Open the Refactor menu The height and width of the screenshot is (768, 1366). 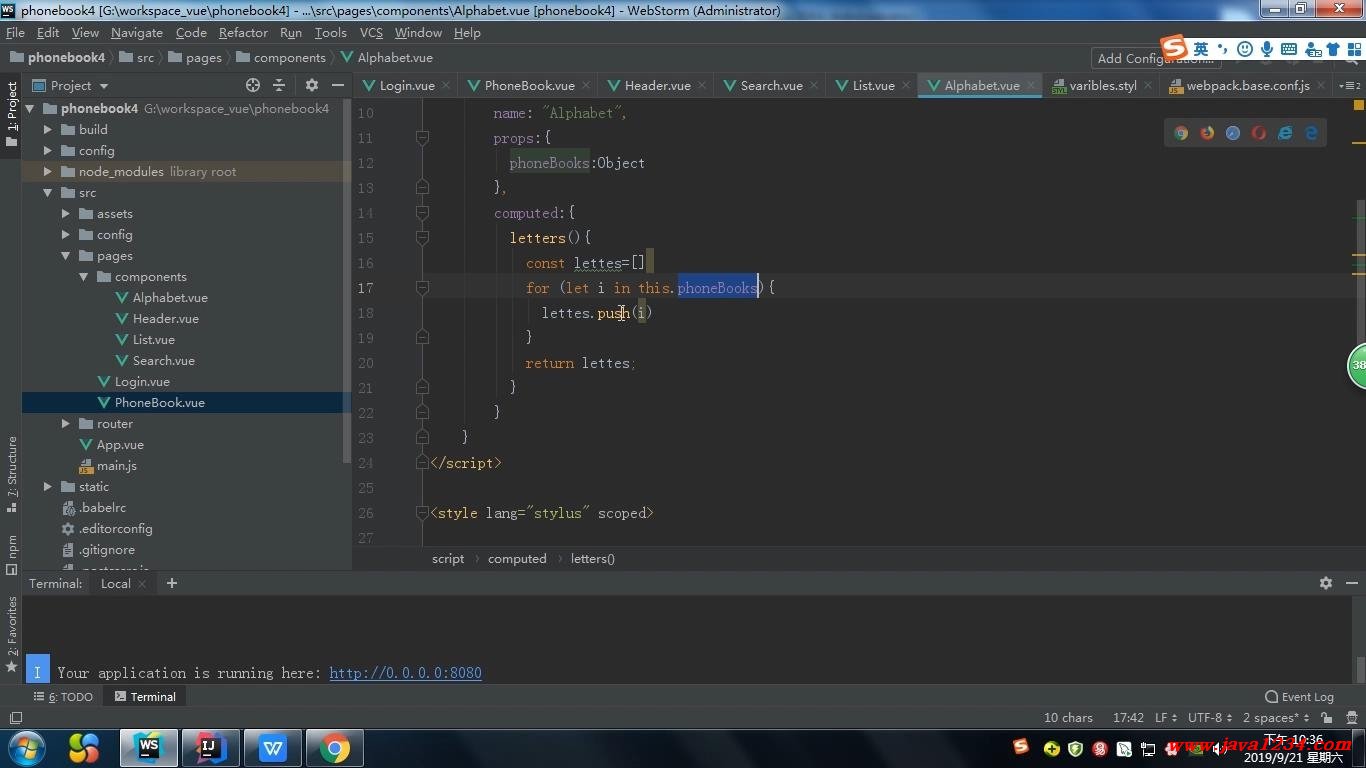(x=243, y=33)
